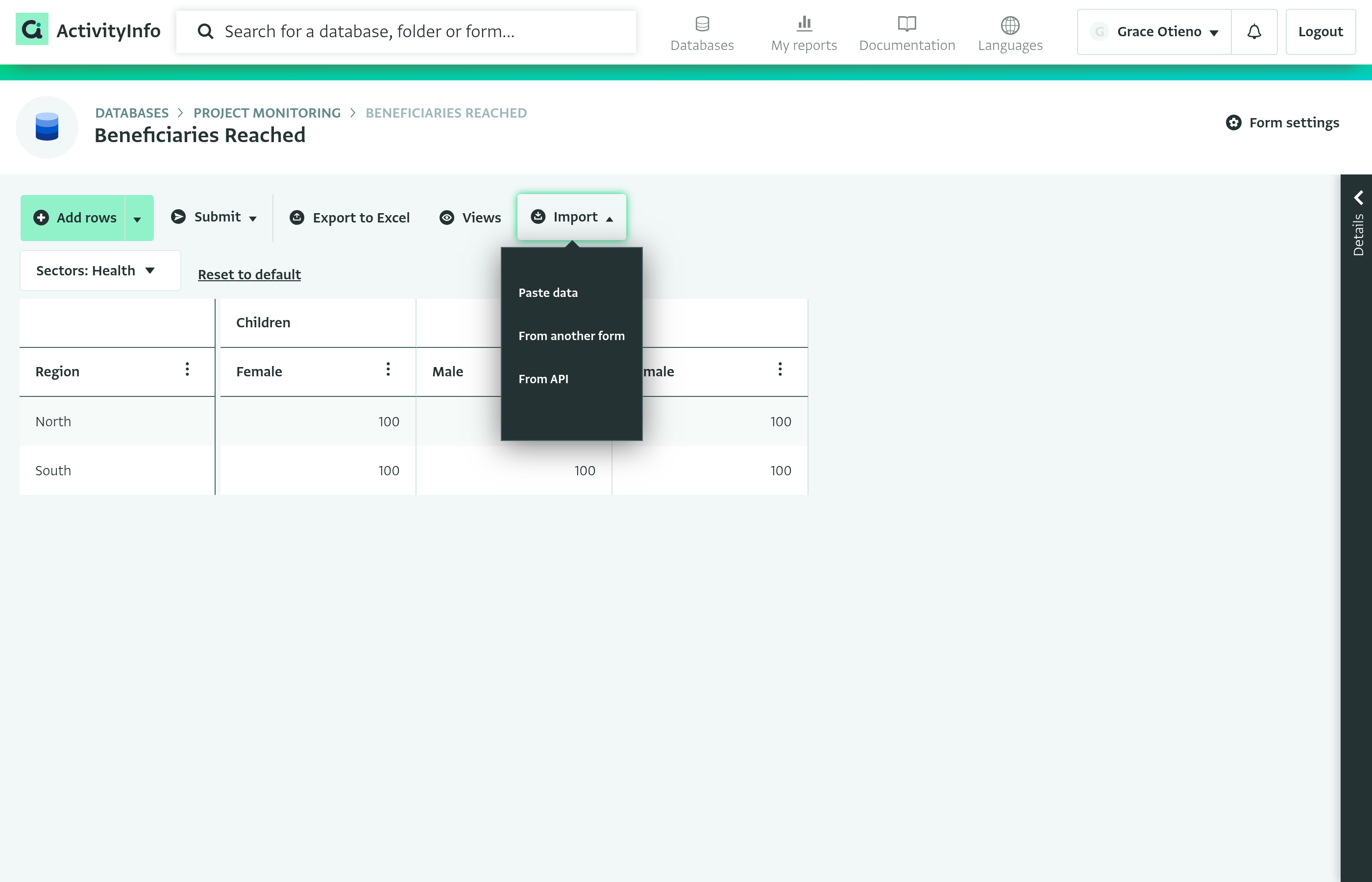The width and height of the screenshot is (1372, 882).
Task: Open the Sectors: Health filter dropdown
Action: (x=100, y=270)
